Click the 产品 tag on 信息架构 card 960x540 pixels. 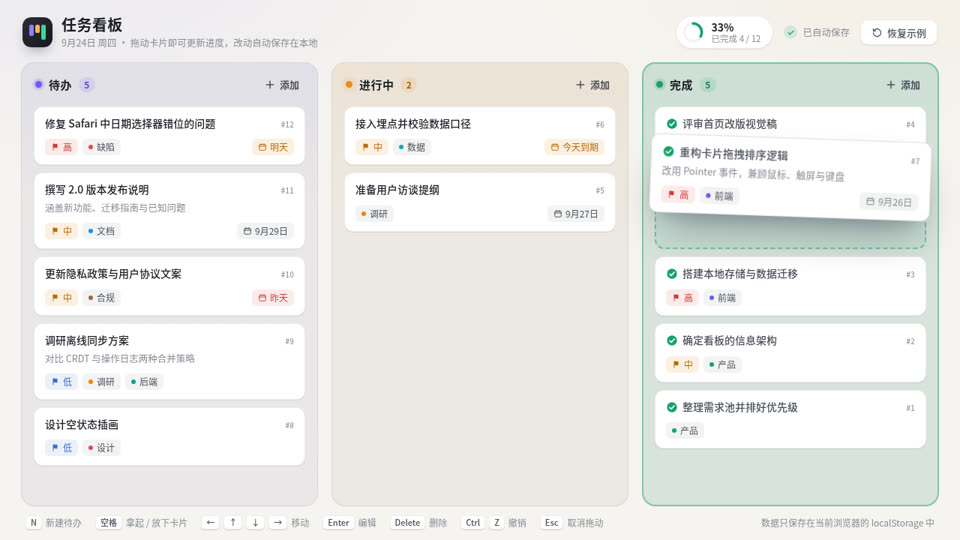click(x=722, y=364)
